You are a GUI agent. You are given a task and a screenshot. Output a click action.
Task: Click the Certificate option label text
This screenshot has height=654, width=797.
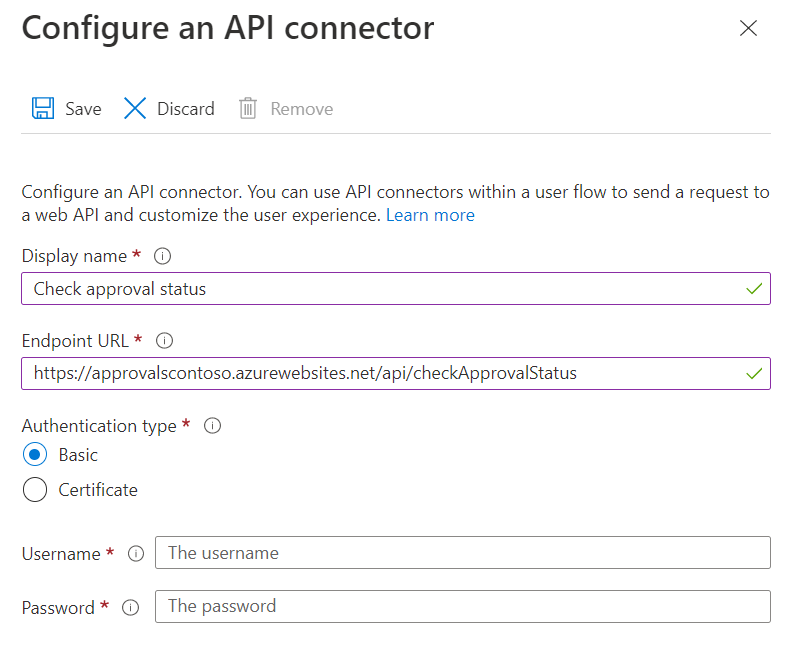98,490
